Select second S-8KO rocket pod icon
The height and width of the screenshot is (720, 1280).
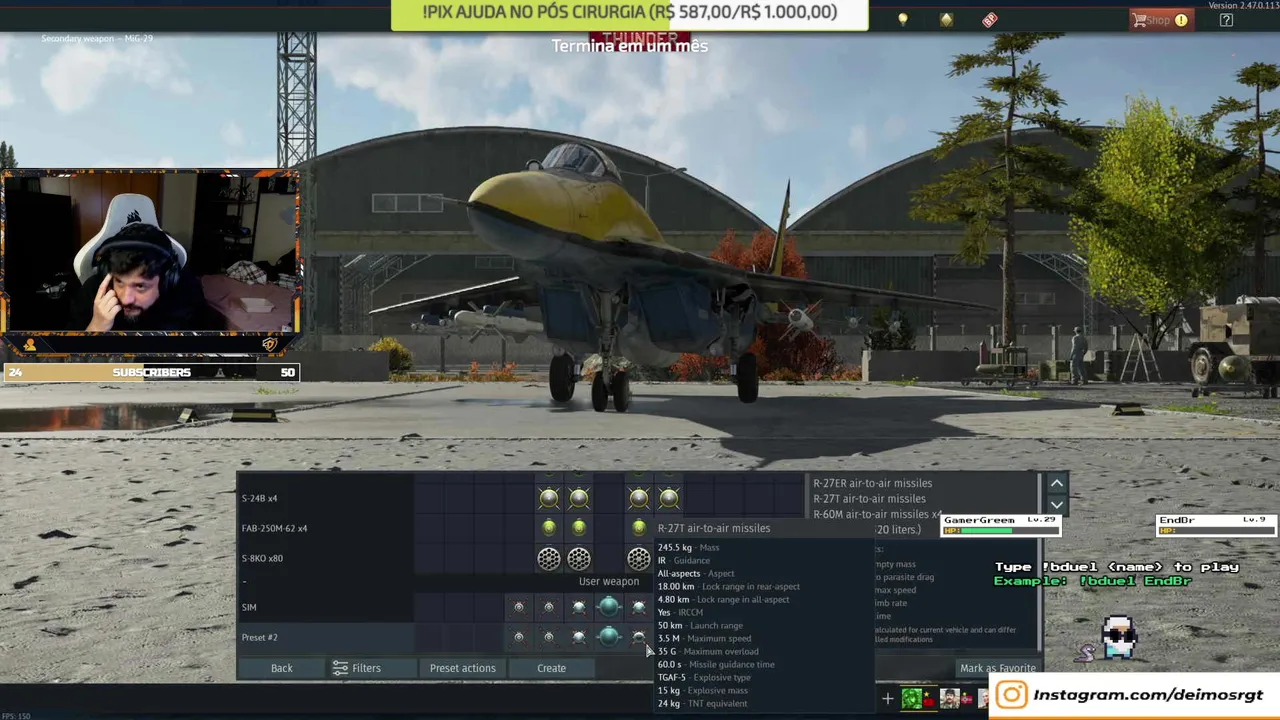click(579, 559)
